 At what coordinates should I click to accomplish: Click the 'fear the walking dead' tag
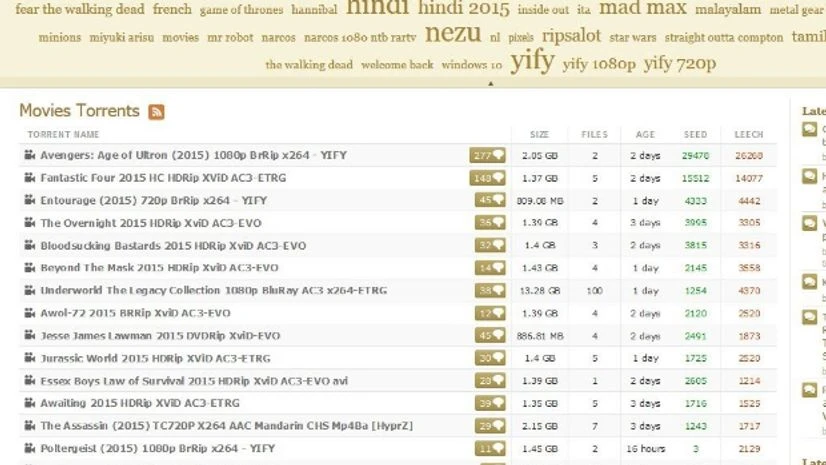pyautogui.click(x=80, y=9)
